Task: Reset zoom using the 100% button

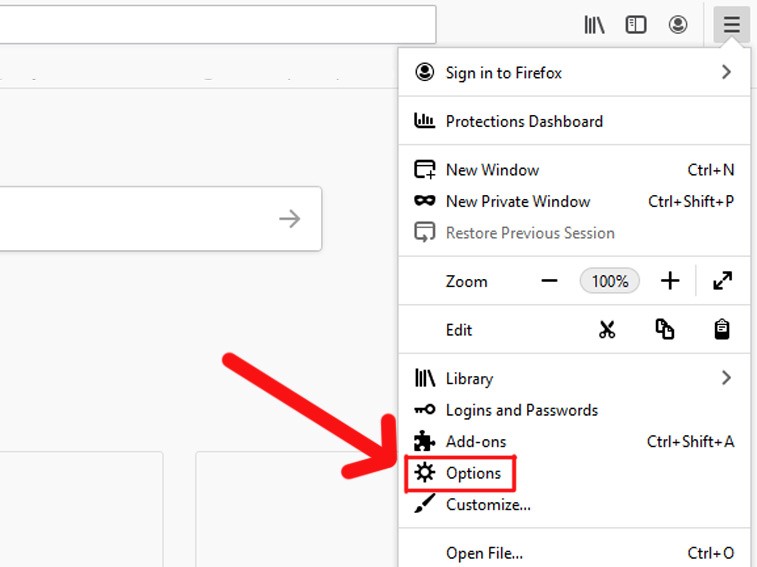Action: click(x=609, y=281)
